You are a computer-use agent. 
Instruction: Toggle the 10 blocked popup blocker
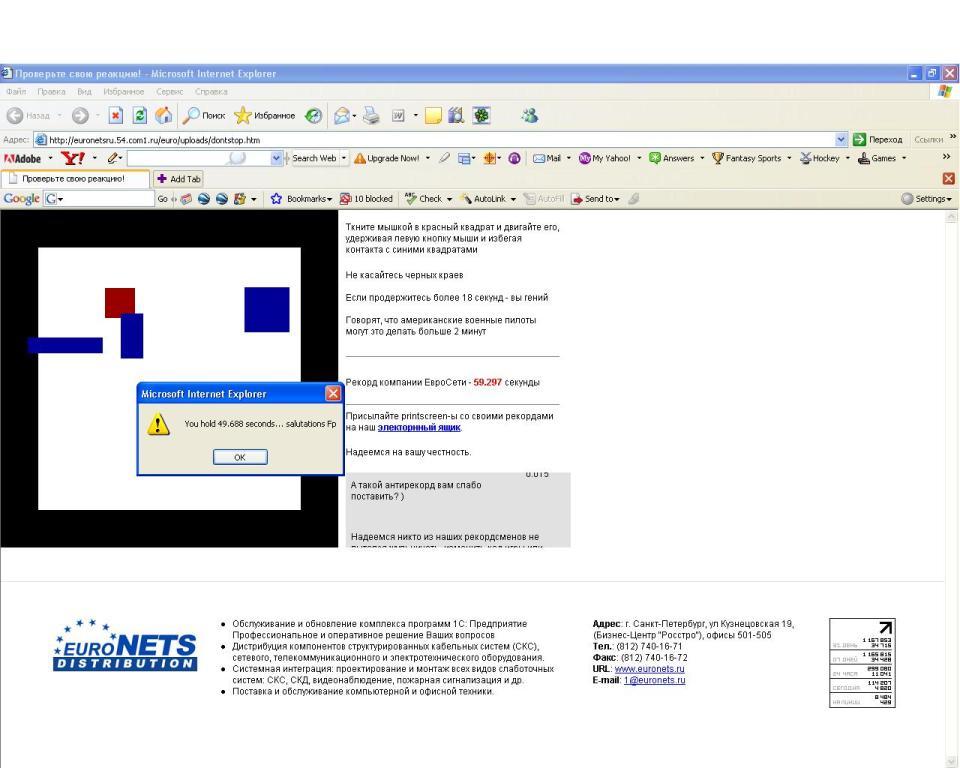(x=365, y=199)
